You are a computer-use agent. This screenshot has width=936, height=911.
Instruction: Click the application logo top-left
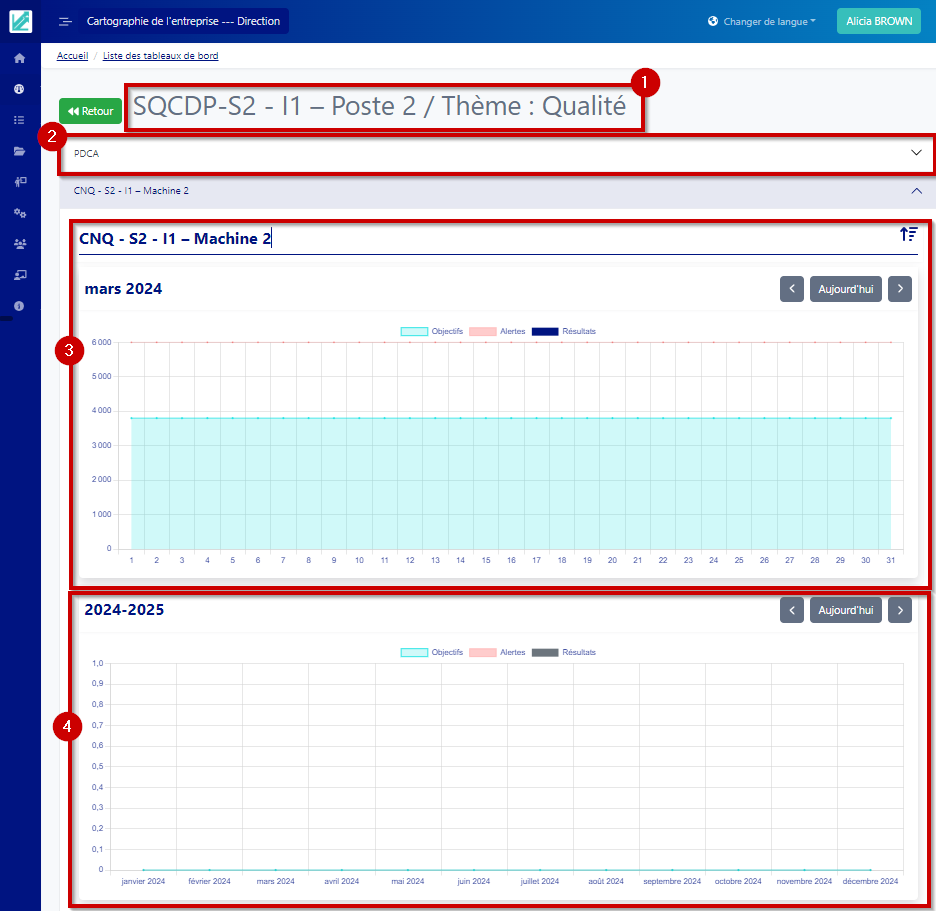[20, 21]
